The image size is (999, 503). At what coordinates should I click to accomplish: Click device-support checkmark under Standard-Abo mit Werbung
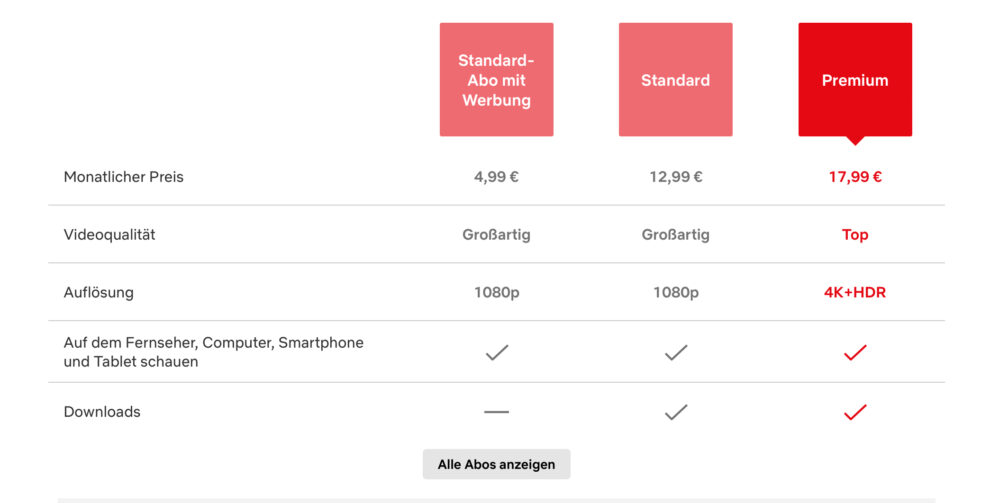496,352
